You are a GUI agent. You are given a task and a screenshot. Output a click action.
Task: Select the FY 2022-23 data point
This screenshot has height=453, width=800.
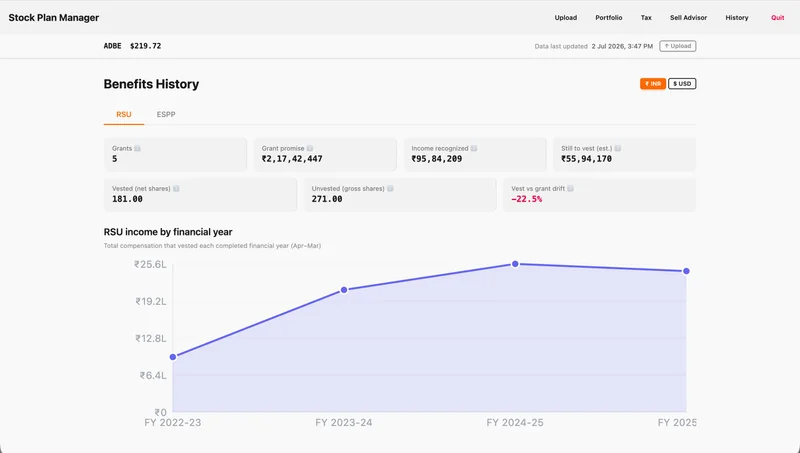pos(173,357)
